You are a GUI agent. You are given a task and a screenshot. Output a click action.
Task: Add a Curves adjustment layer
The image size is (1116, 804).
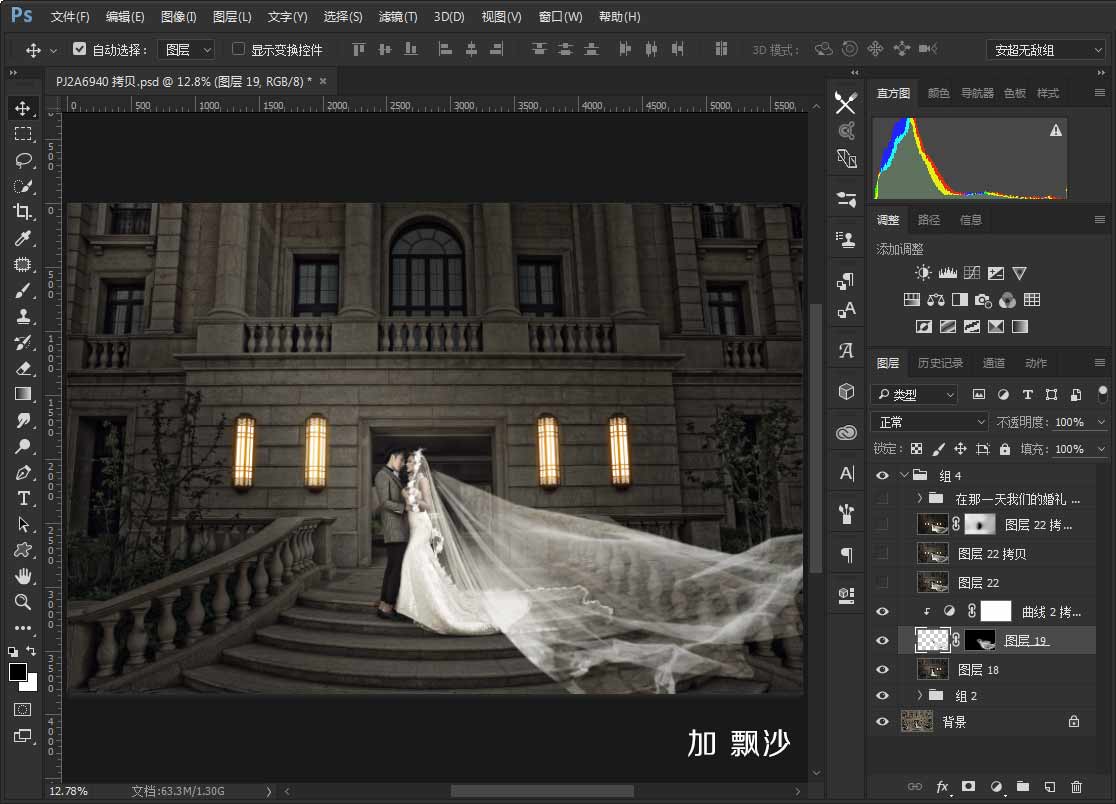970,272
